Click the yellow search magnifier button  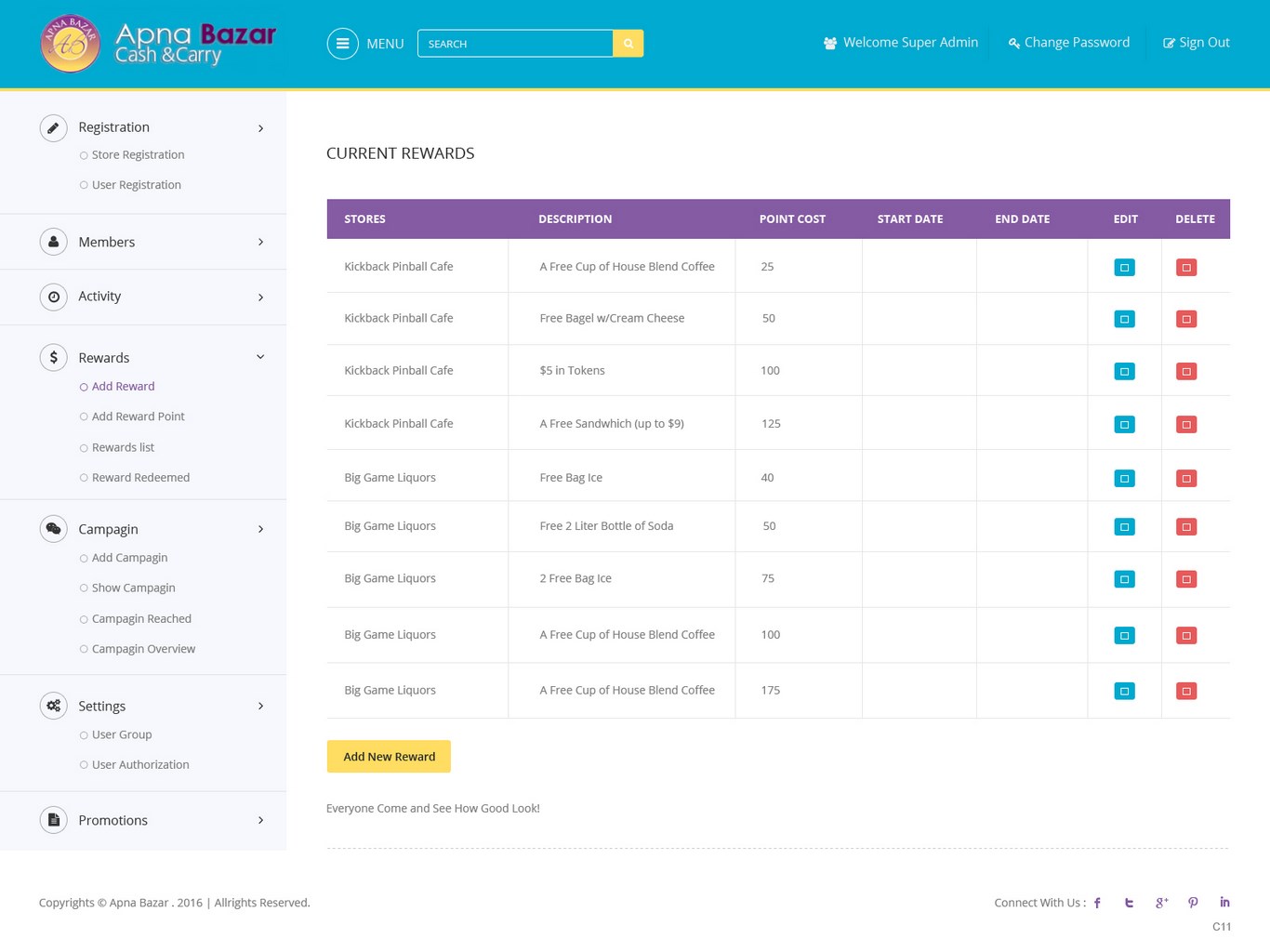(628, 44)
